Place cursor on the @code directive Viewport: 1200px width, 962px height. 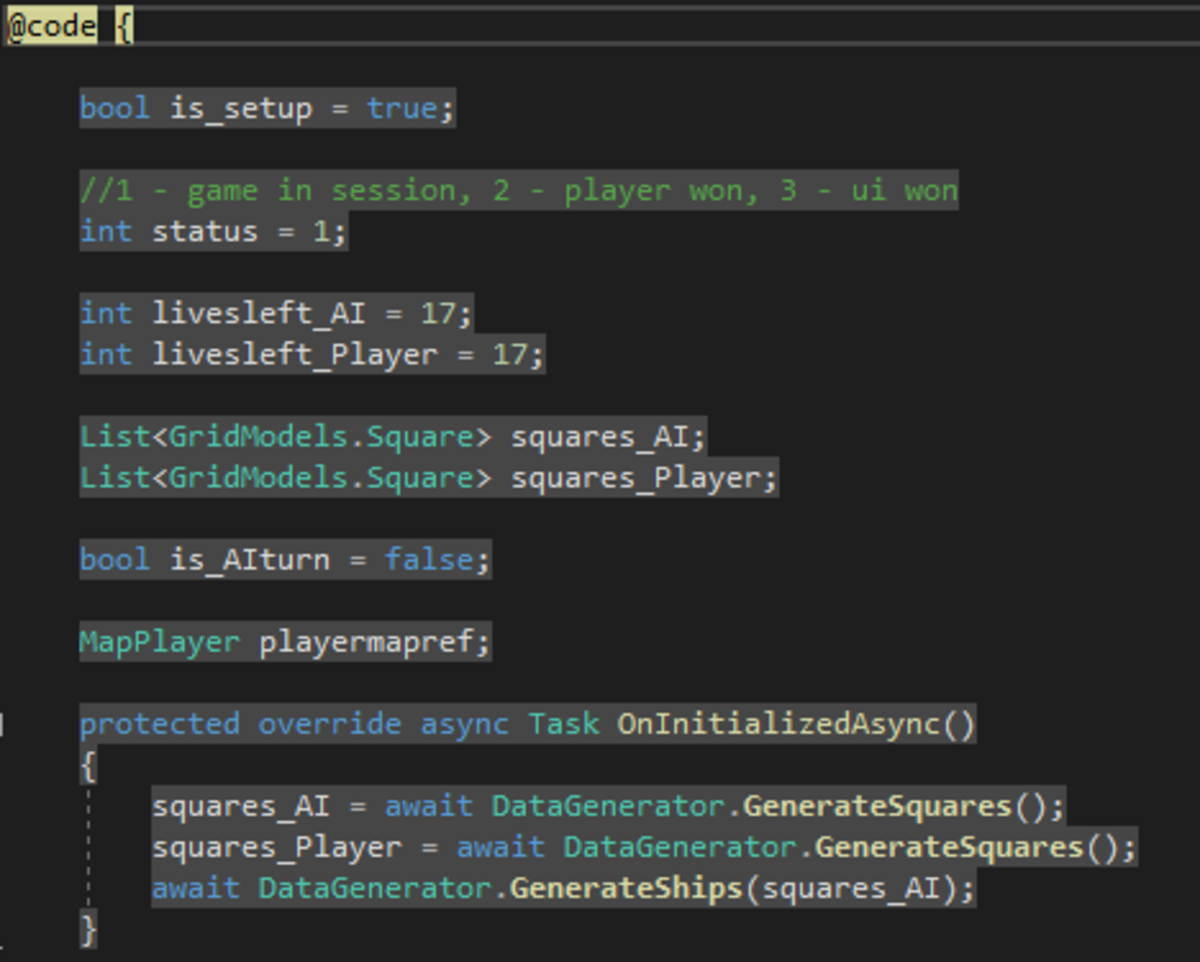coord(48,25)
